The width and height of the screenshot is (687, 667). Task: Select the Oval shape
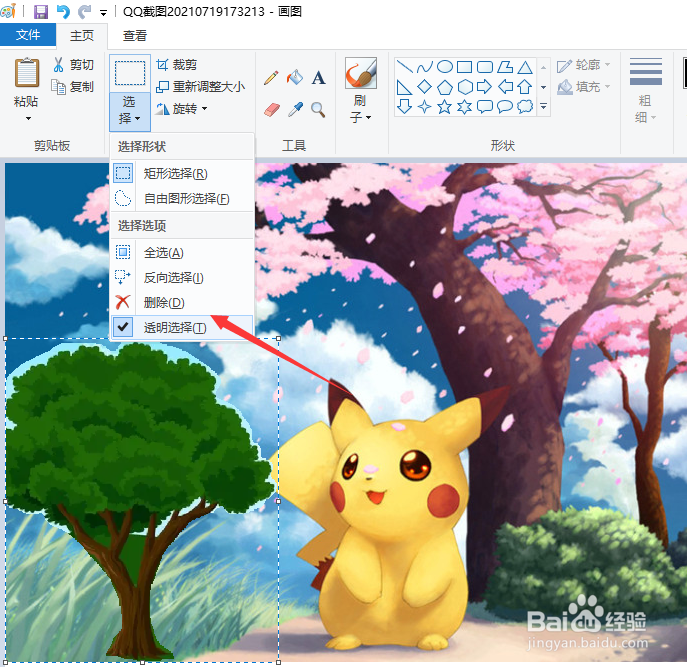pos(445,67)
